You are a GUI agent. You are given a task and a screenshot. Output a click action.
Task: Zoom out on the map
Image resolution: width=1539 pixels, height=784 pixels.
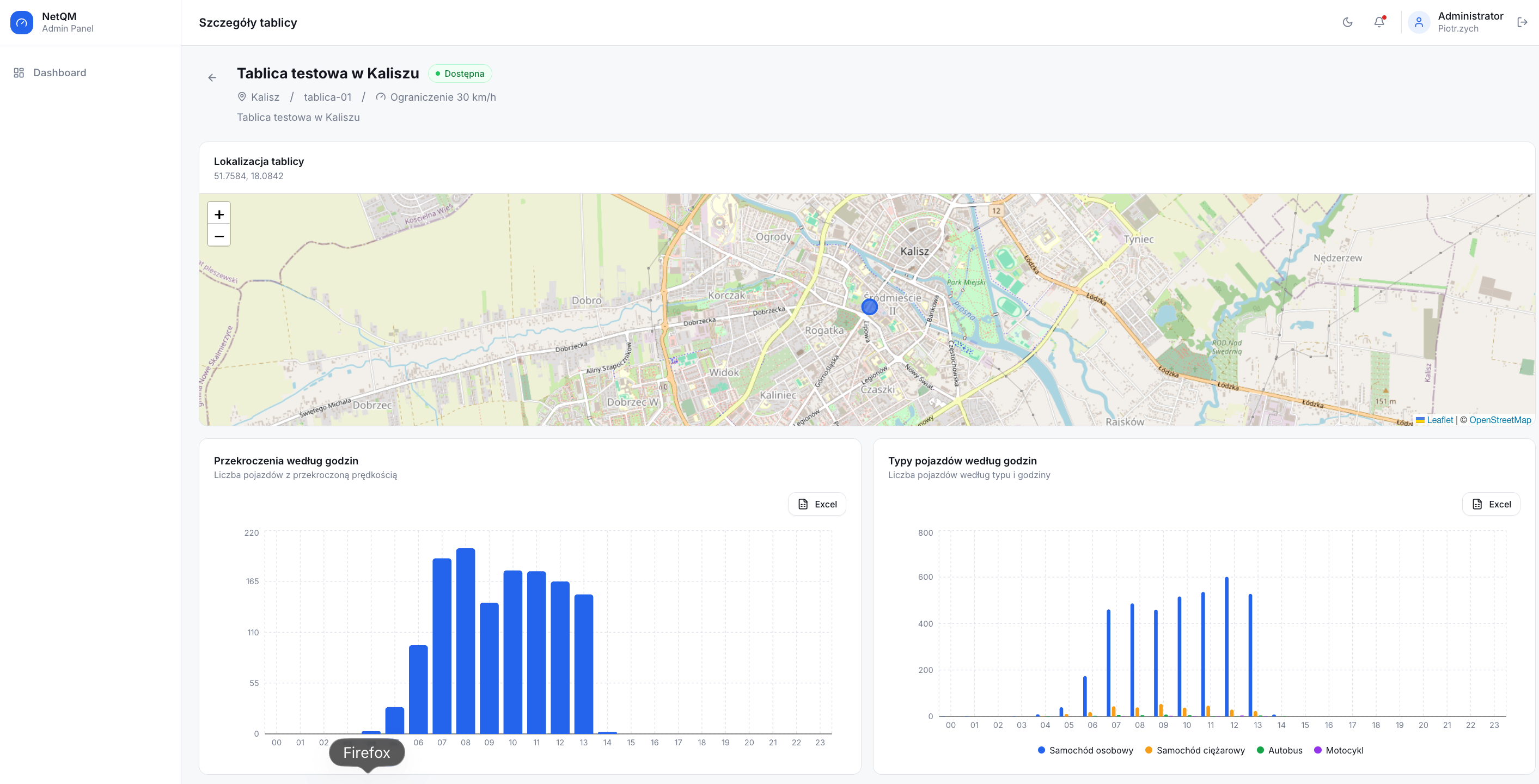(219, 235)
